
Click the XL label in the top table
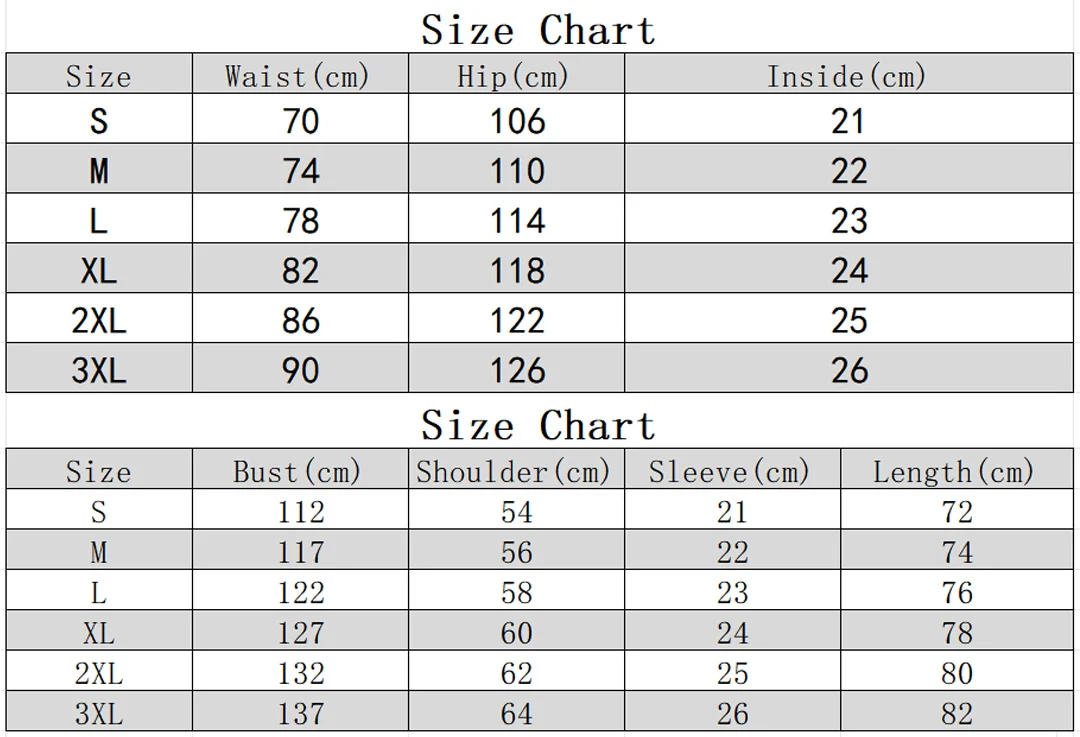point(98,270)
